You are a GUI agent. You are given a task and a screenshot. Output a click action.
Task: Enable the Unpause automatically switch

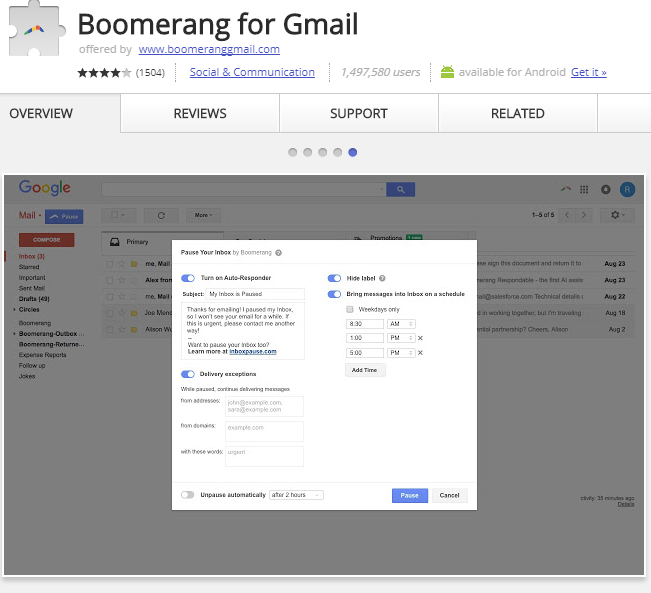(x=188, y=495)
